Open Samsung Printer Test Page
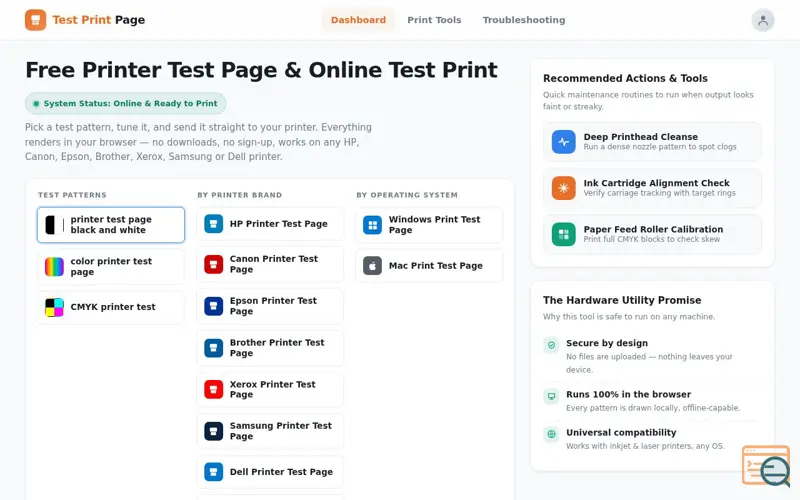 [x=270, y=431]
